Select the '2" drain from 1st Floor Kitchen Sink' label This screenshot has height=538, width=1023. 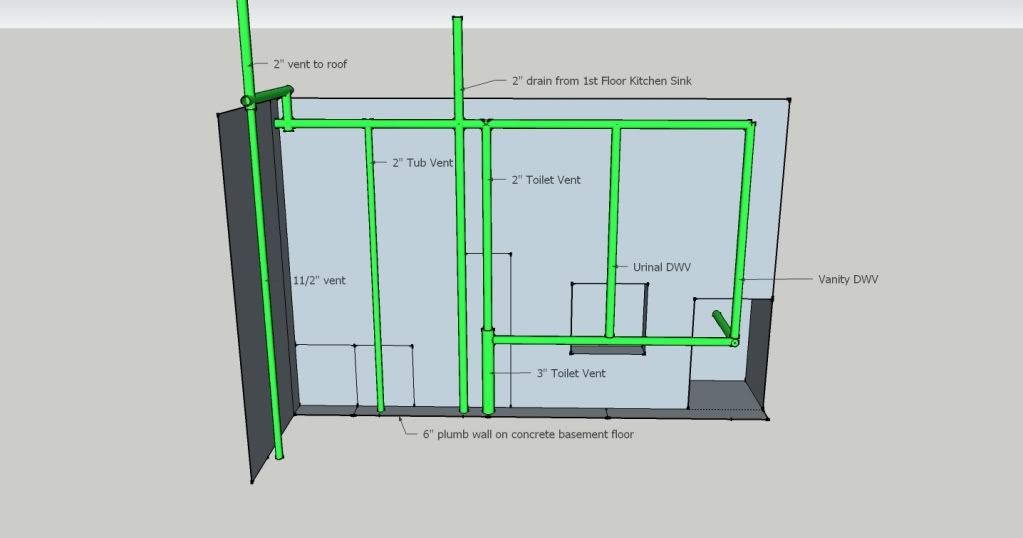point(602,81)
